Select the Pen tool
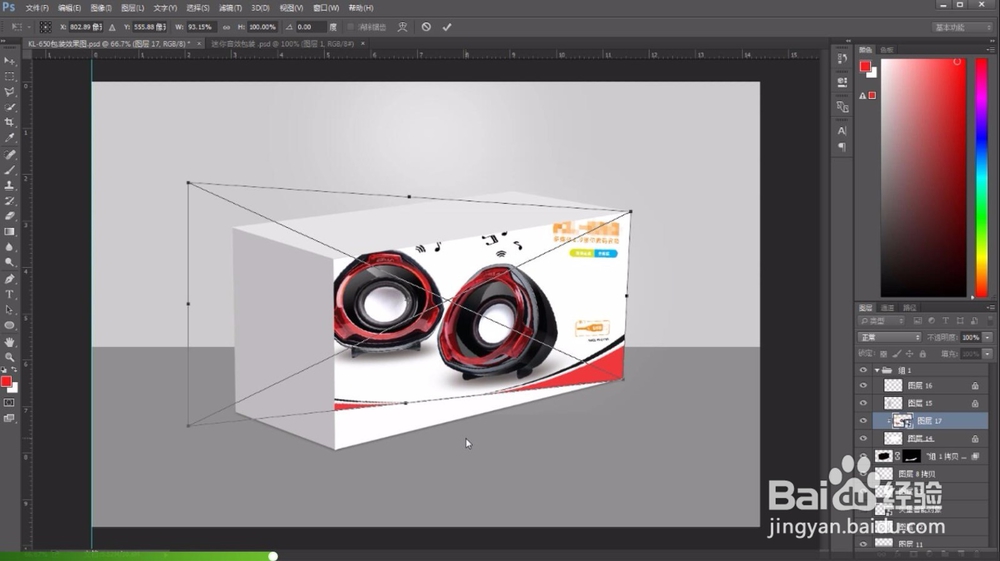Screen dimensions: 1000x561 point(9,279)
